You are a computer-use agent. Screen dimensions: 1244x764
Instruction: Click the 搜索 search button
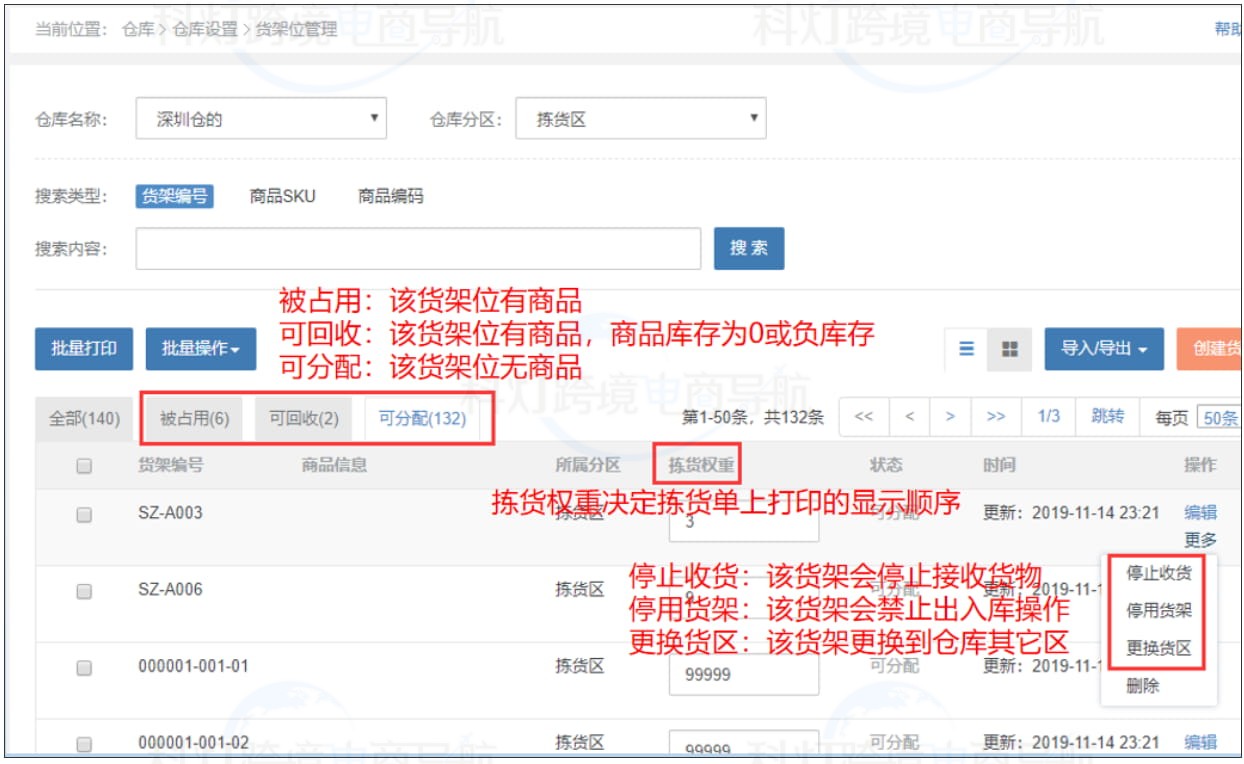[x=750, y=248]
